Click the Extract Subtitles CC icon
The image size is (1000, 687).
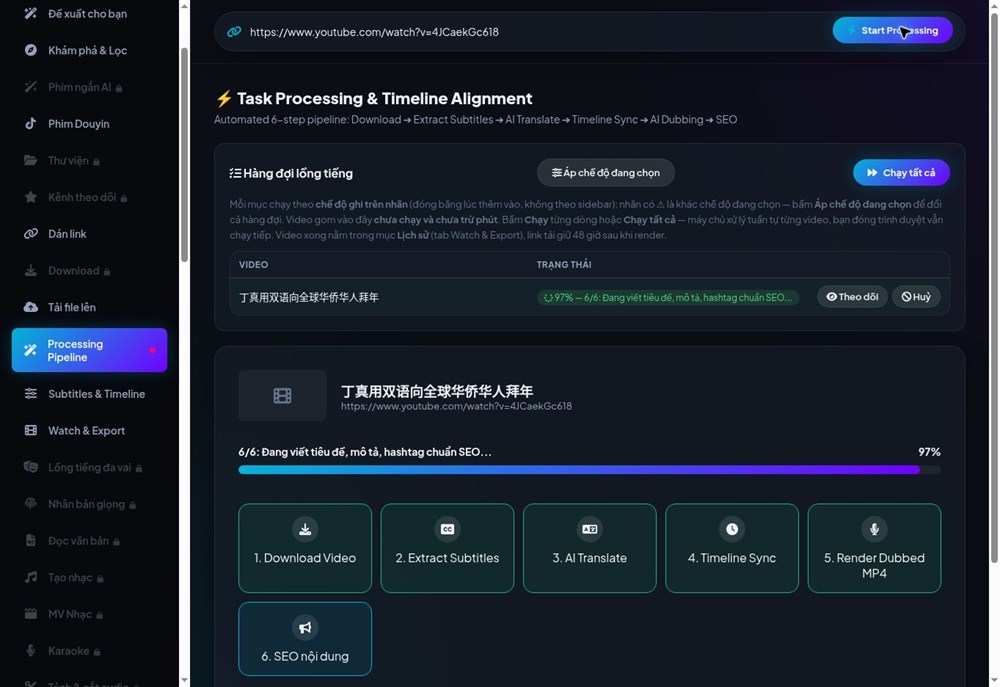447,529
